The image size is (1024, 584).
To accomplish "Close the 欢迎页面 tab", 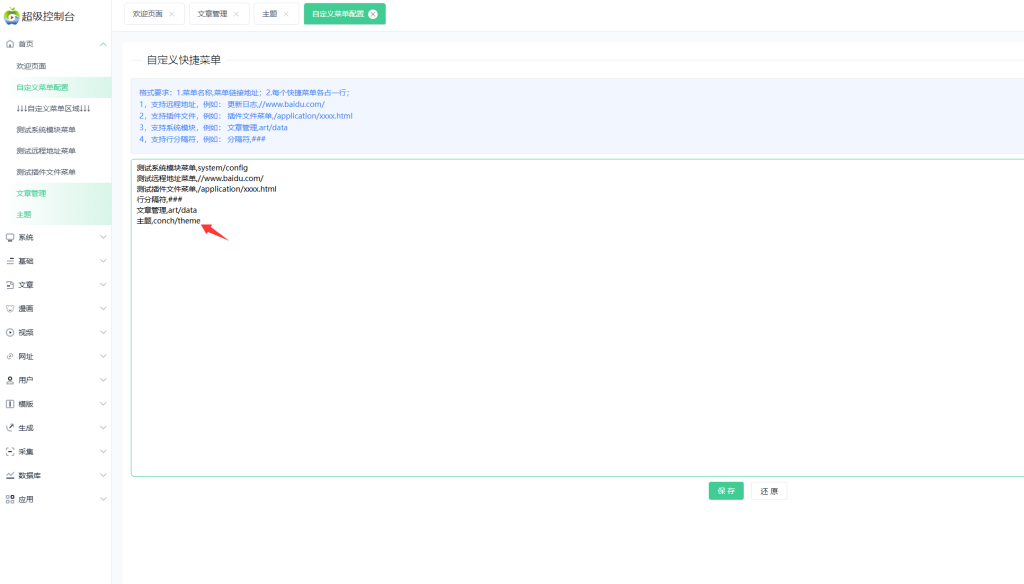I will click(x=171, y=14).
